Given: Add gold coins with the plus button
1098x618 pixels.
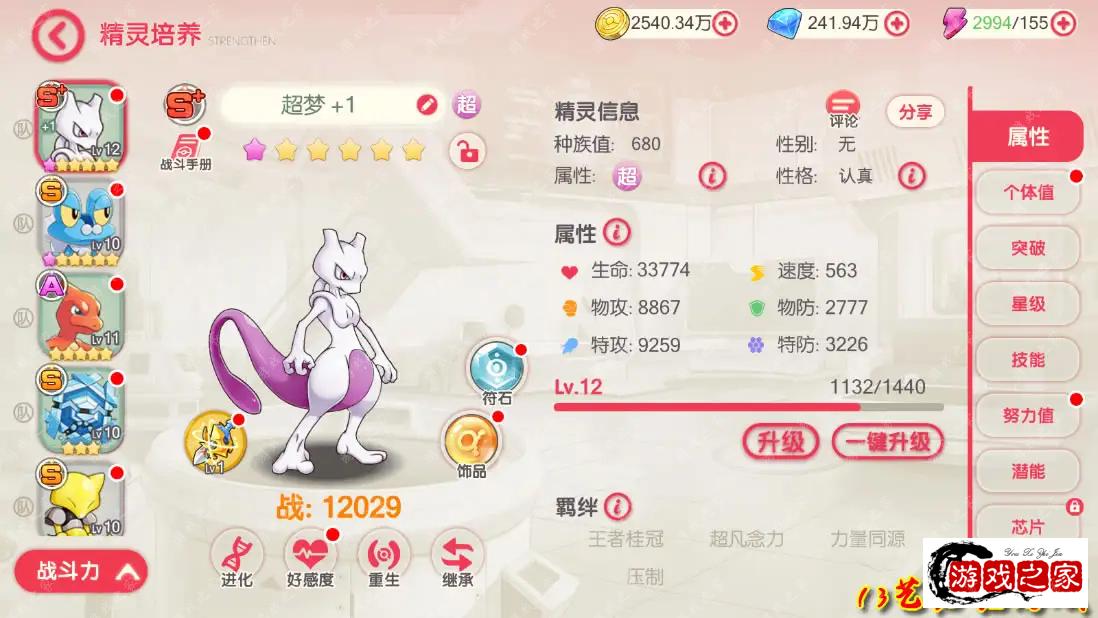Looking at the screenshot, I should 725,24.
